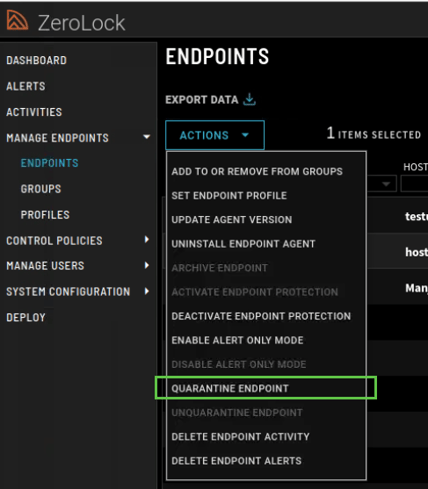Collapse the Manage Endpoints section arrow
Image resolution: width=428 pixels, height=489 pixels.
(x=146, y=137)
